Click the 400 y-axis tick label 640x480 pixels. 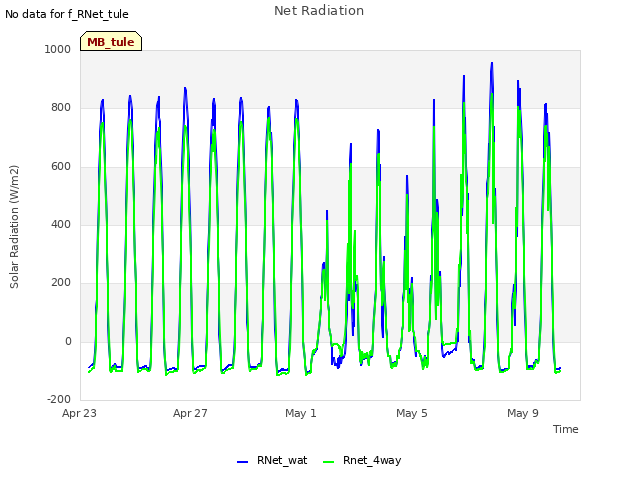pyautogui.click(x=61, y=224)
